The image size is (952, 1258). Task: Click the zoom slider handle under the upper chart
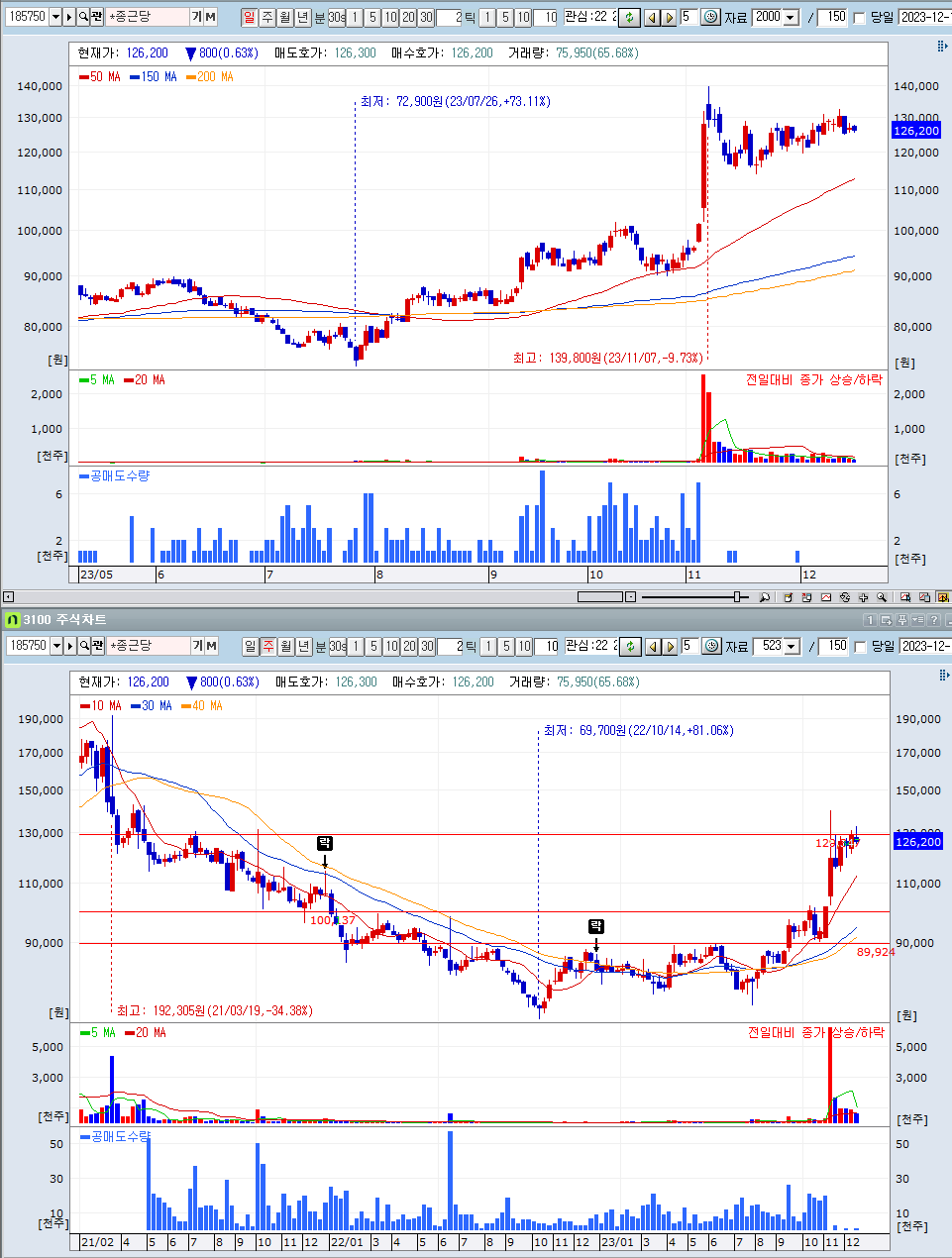(x=738, y=596)
